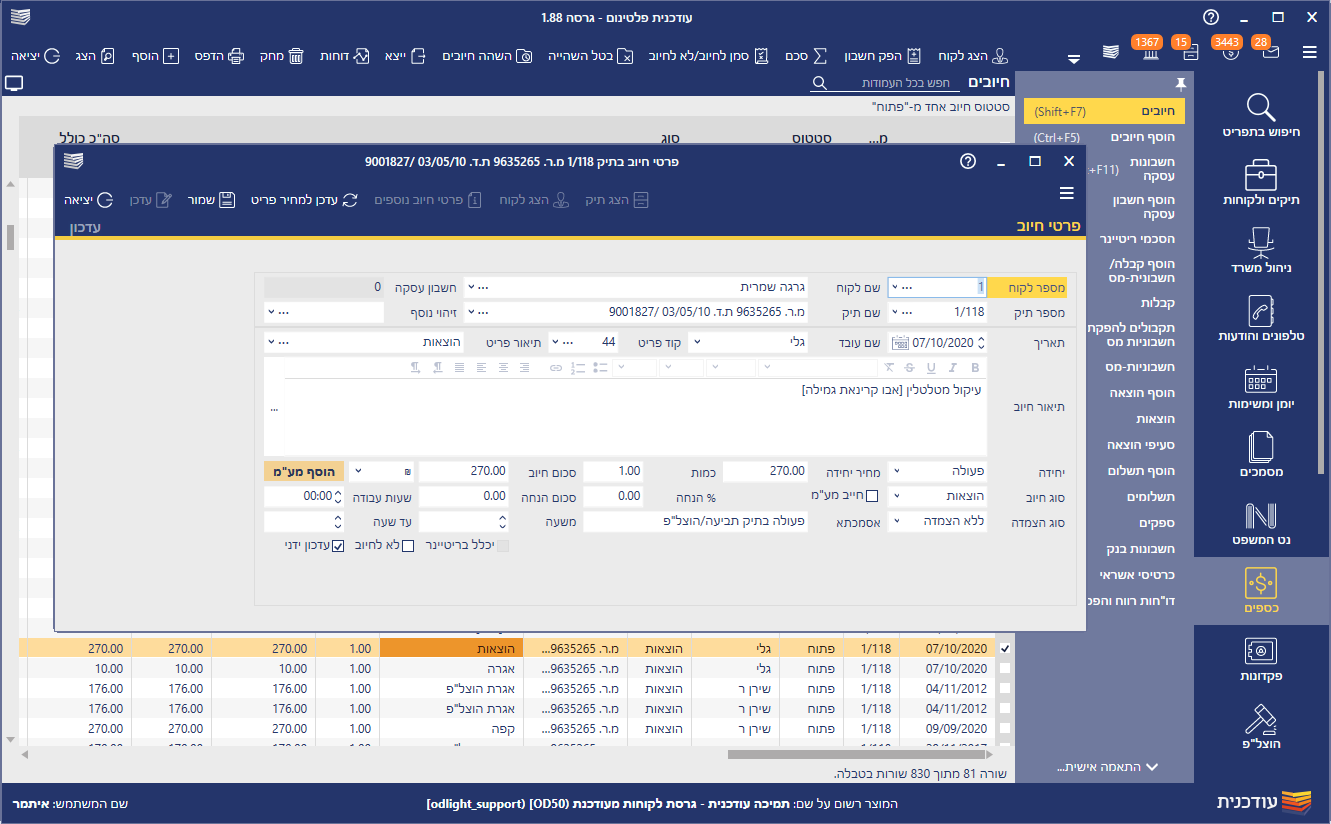Open the 'פקדונות' deposits module

1262,660
